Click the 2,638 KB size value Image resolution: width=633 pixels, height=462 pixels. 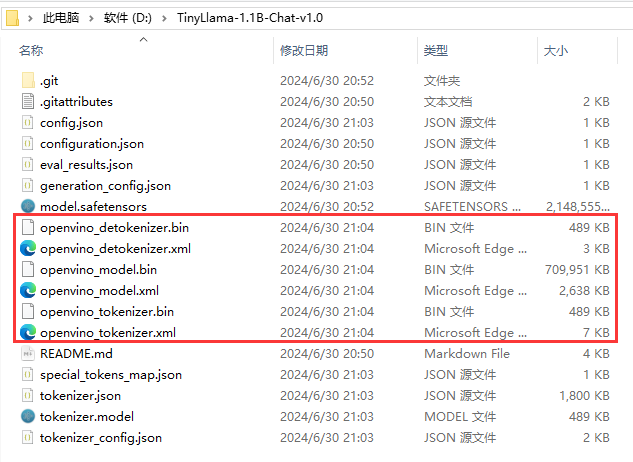[584, 291]
